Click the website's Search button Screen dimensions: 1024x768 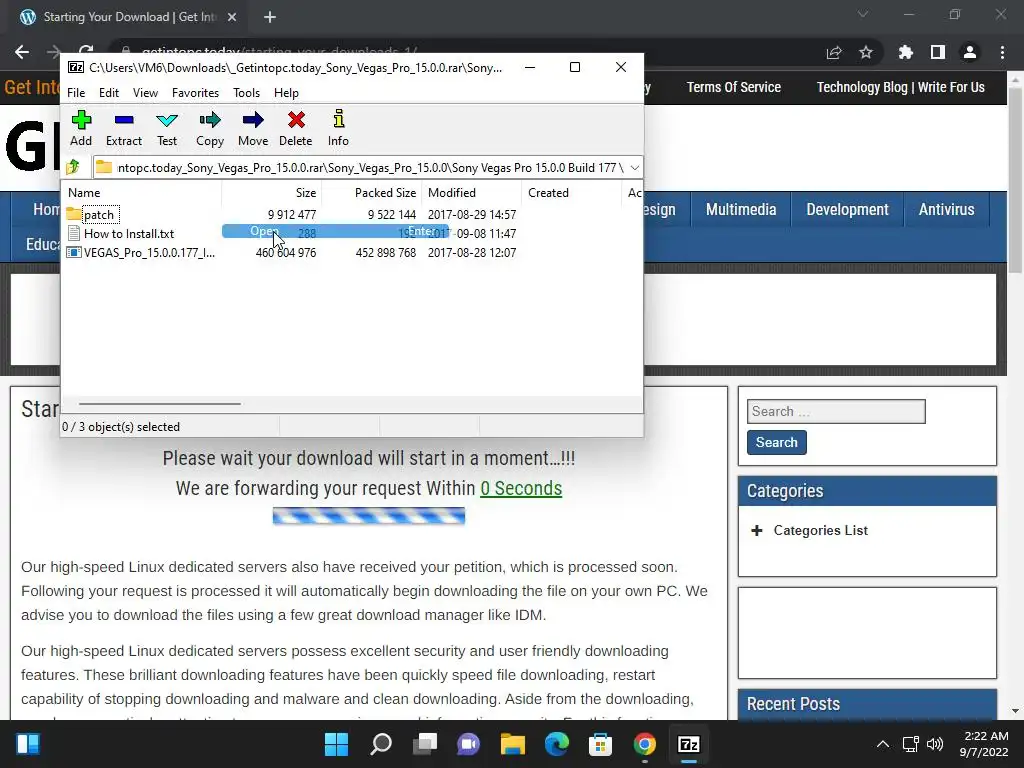[776, 442]
